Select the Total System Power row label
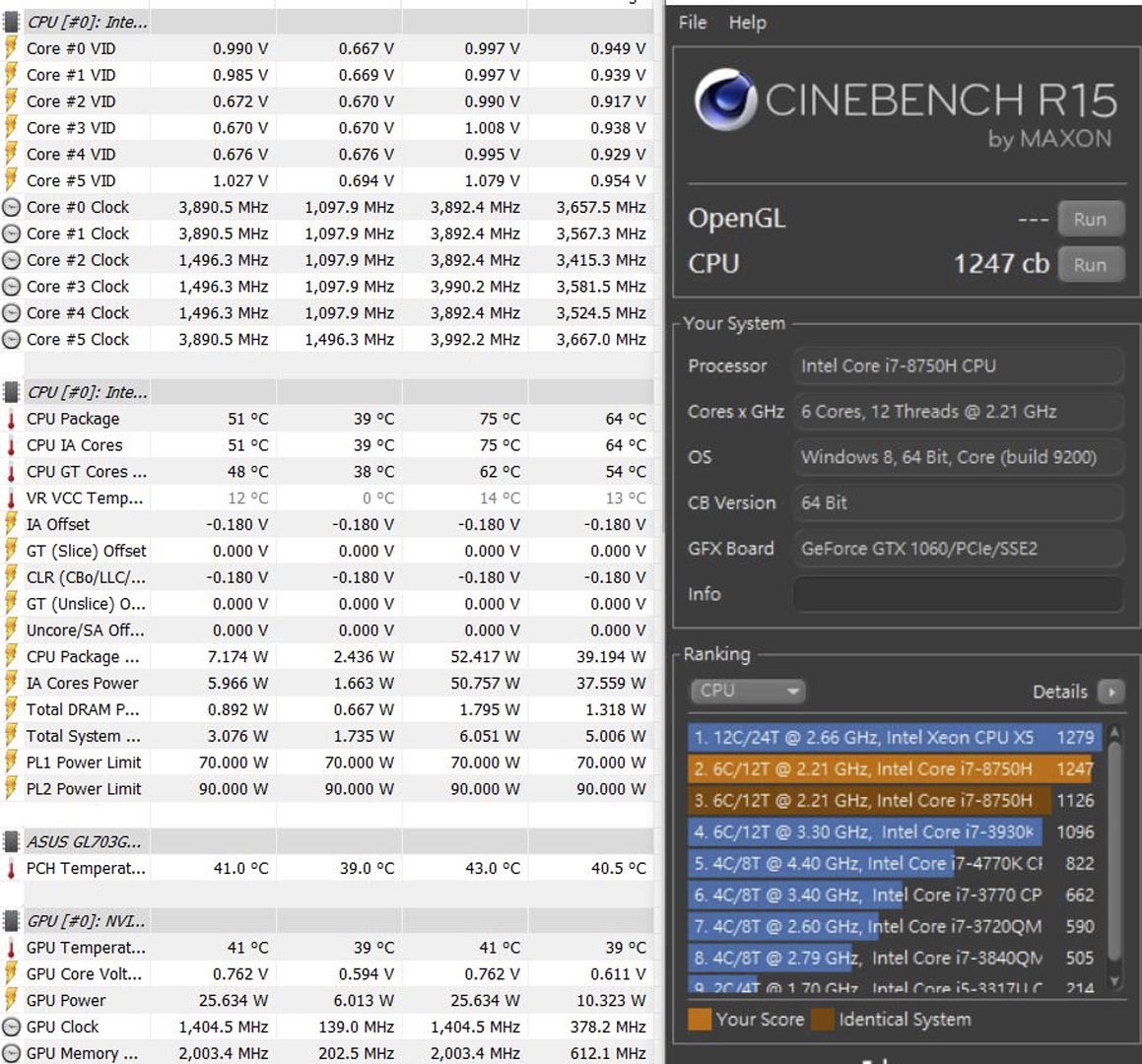 (84, 736)
